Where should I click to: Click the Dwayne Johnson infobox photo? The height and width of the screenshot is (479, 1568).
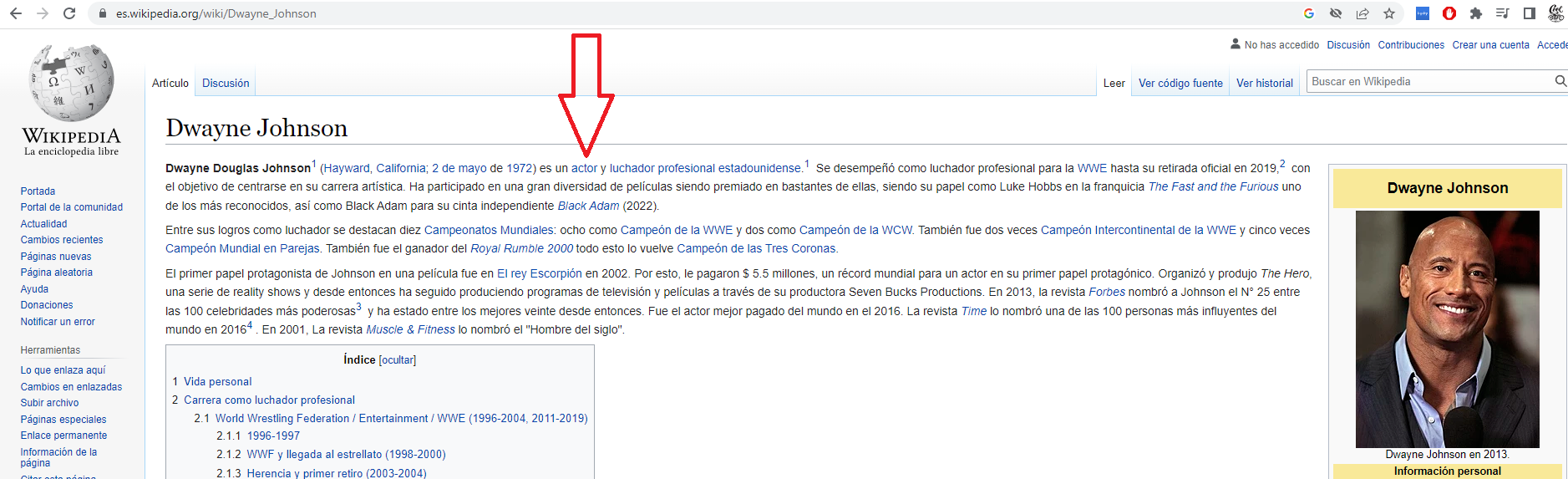tap(1447, 329)
